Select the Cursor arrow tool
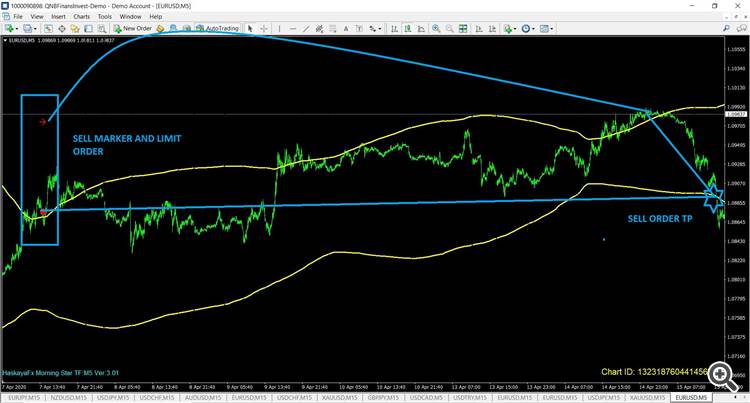The image size is (750, 403). [250, 29]
